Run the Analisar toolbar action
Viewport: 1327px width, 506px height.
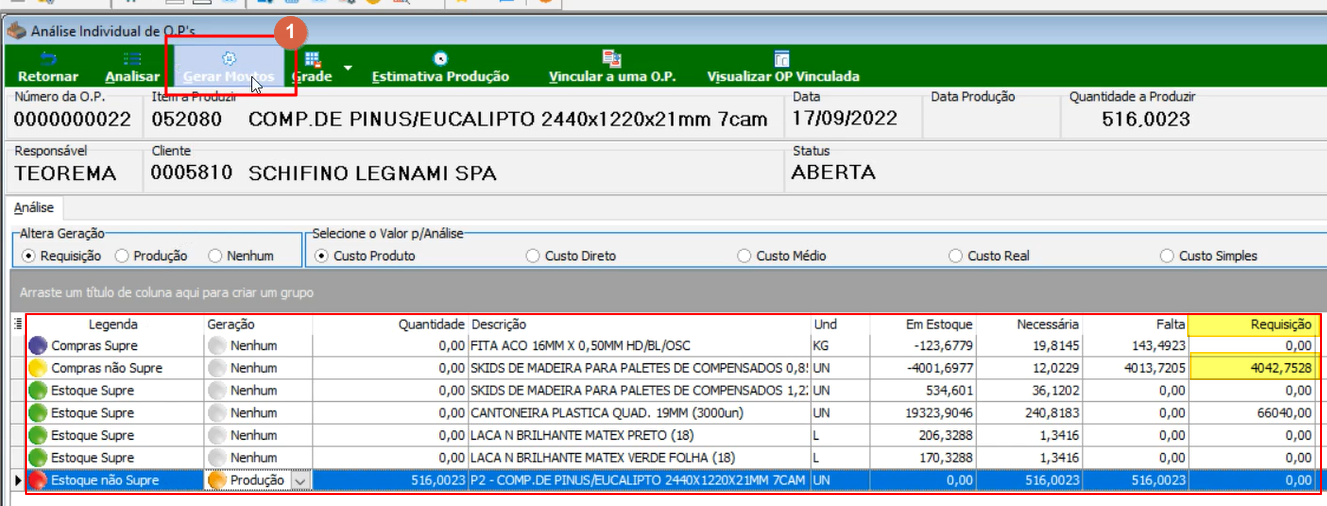pos(132,67)
